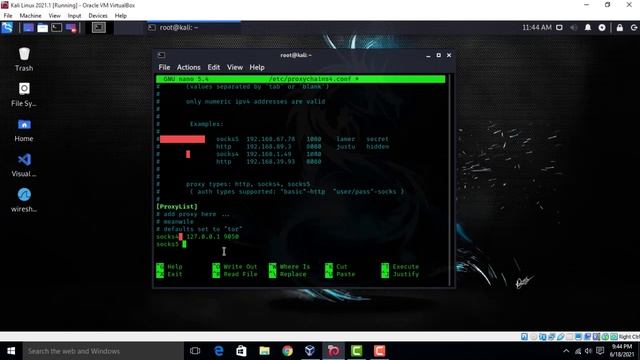This screenshot has width=640, height=360.
Task: Open VirtualBox Machine menu
Action: point(31,16)
